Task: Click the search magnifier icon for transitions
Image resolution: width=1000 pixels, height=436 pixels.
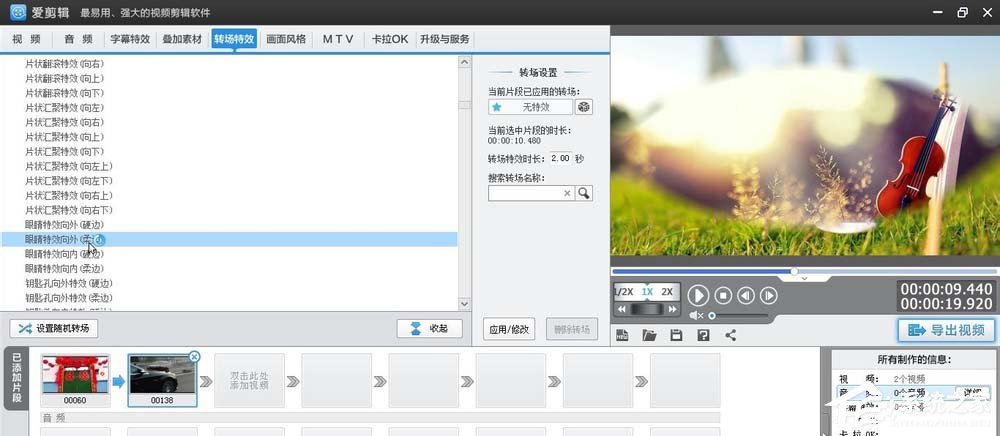Action: (584, 193)
